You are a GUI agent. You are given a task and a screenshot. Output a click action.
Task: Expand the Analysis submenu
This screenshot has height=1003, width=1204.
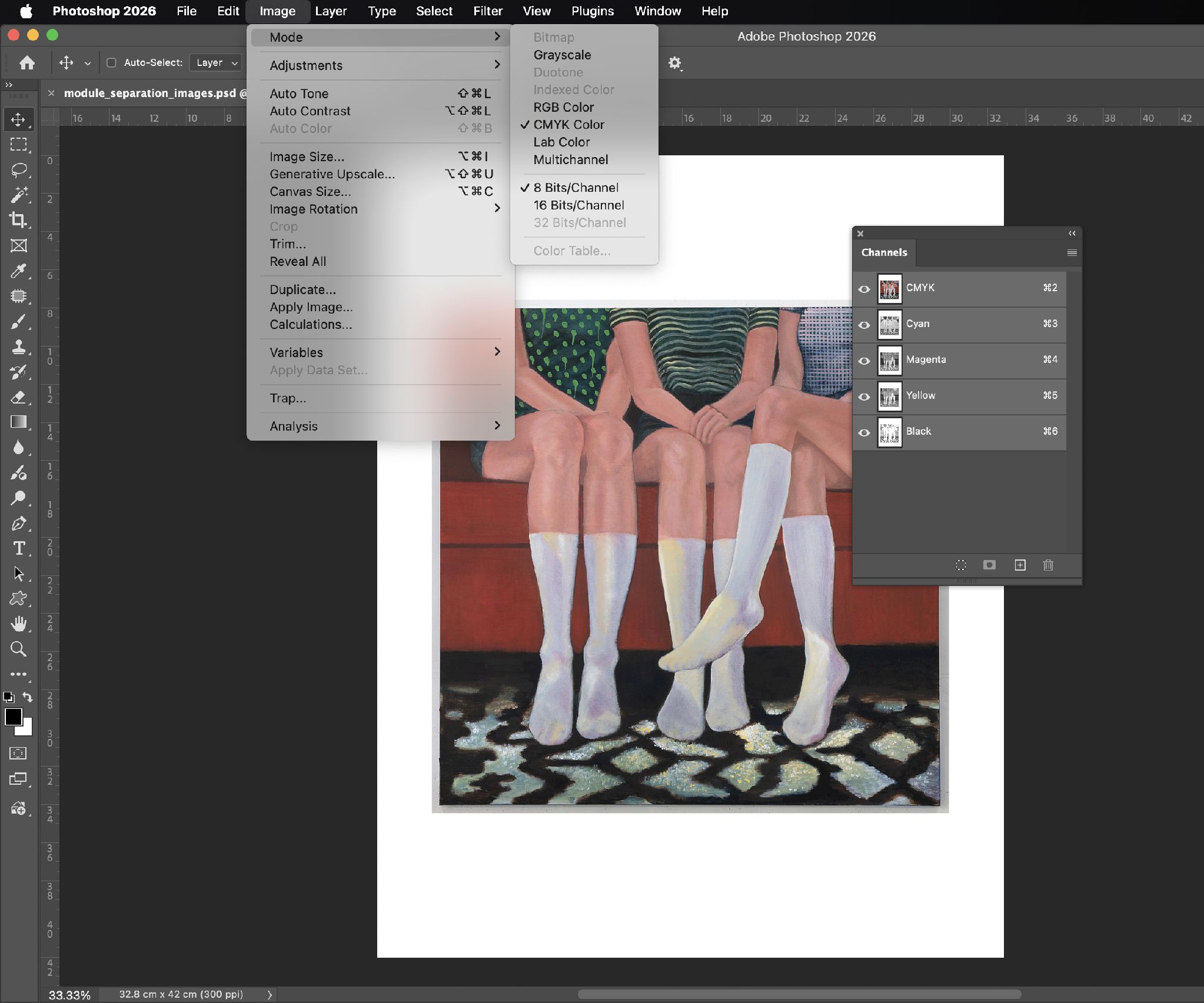coord(381,426)
